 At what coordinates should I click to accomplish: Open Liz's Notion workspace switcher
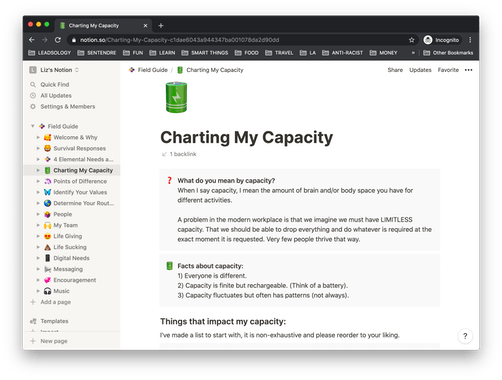click(54, 70)
